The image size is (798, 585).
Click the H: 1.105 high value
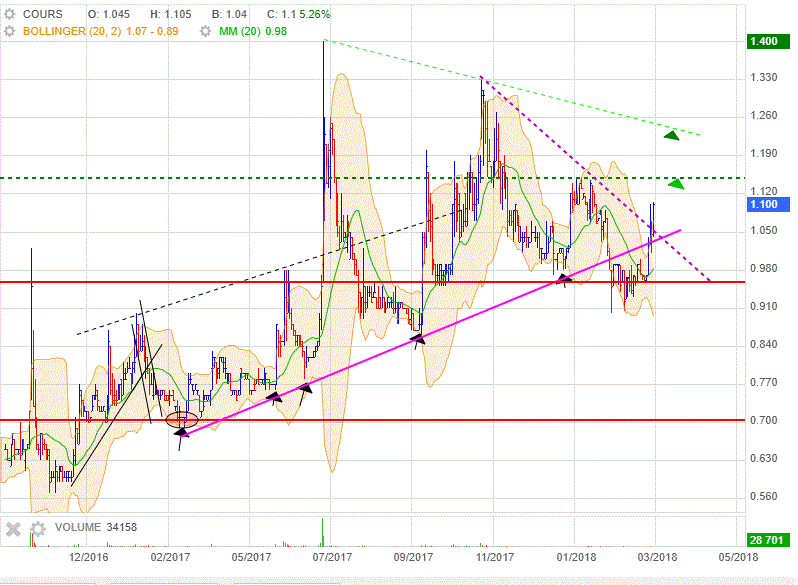170,14
